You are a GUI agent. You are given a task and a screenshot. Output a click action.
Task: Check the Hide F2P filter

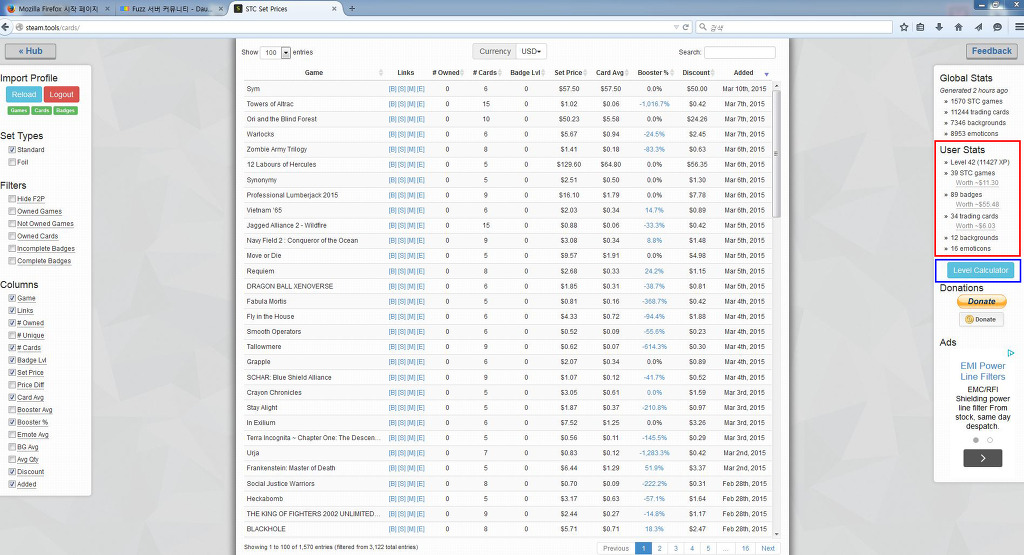[12, 199]
